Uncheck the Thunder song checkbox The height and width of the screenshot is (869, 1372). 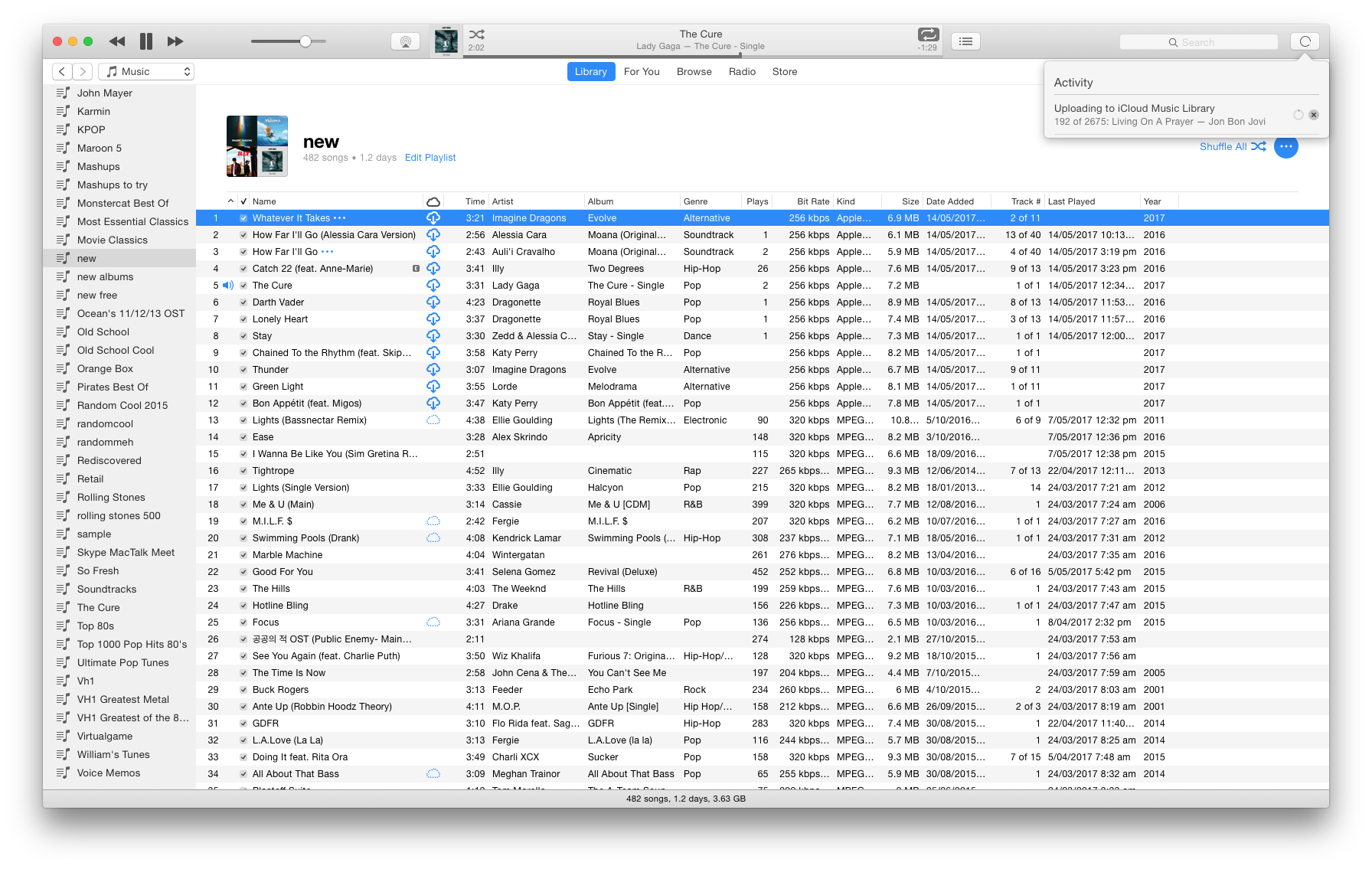243,370
